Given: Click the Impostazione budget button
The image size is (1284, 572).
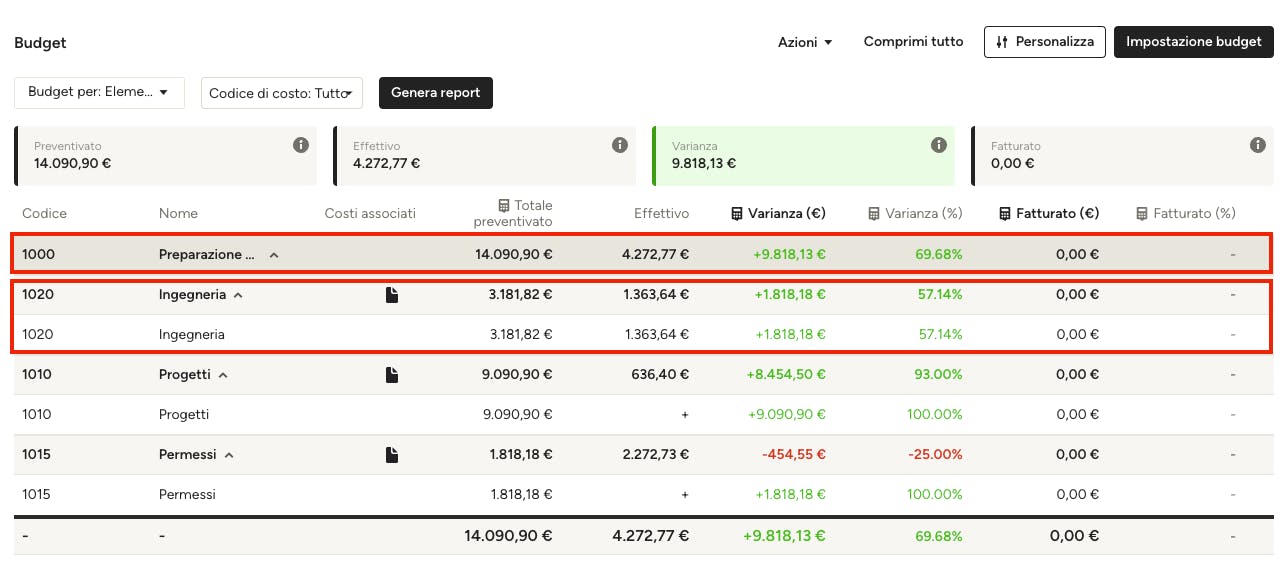Looking at the screenshot, I should tap(1194, 42).
